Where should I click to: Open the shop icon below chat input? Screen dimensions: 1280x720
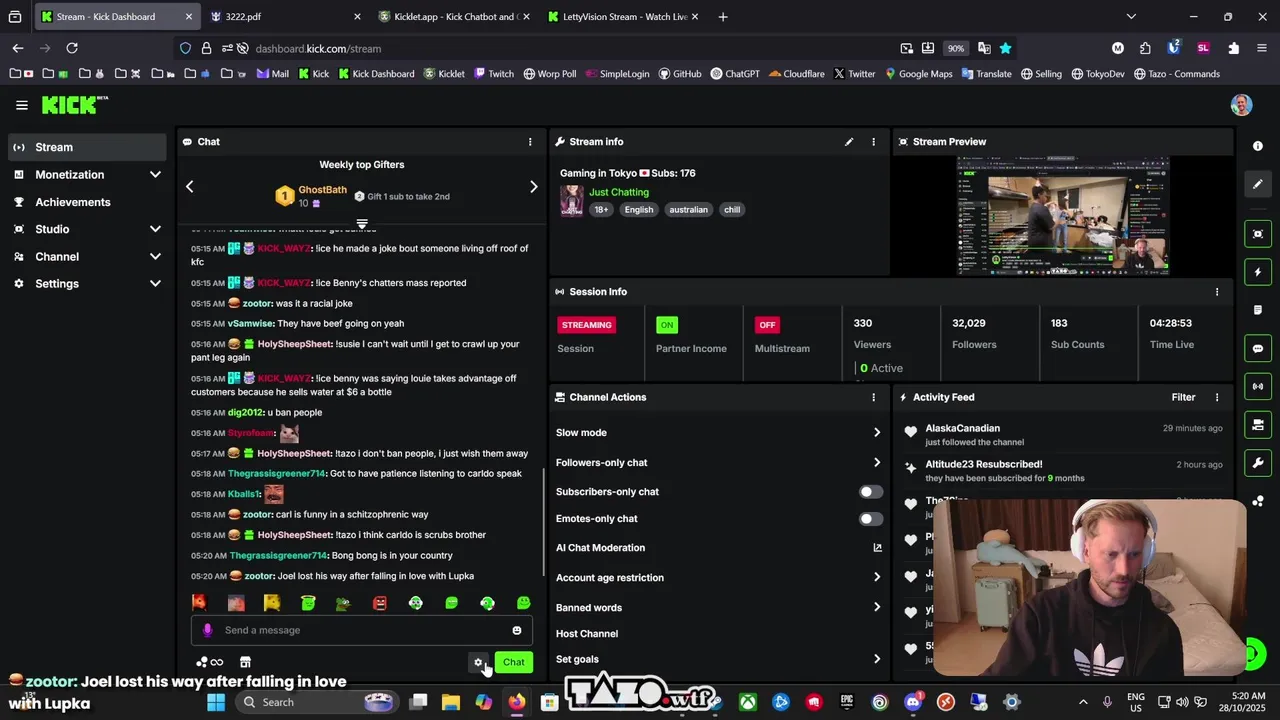245,662
